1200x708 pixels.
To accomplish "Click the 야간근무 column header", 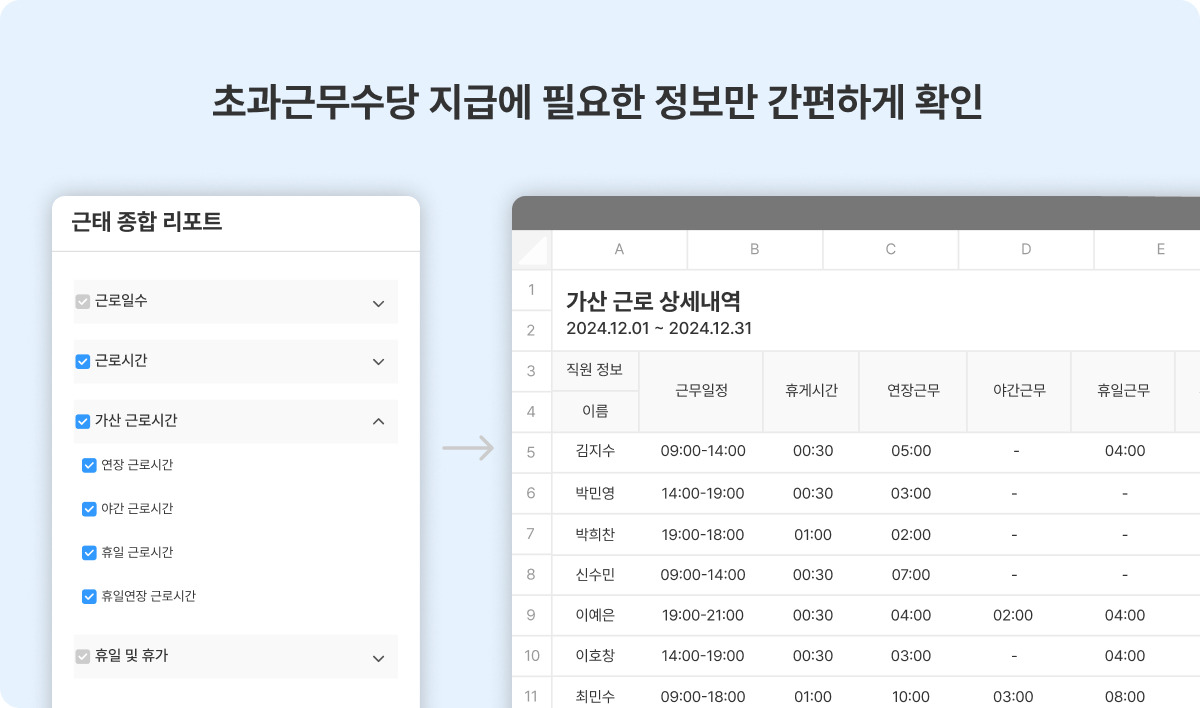I will pos(1019,391).
